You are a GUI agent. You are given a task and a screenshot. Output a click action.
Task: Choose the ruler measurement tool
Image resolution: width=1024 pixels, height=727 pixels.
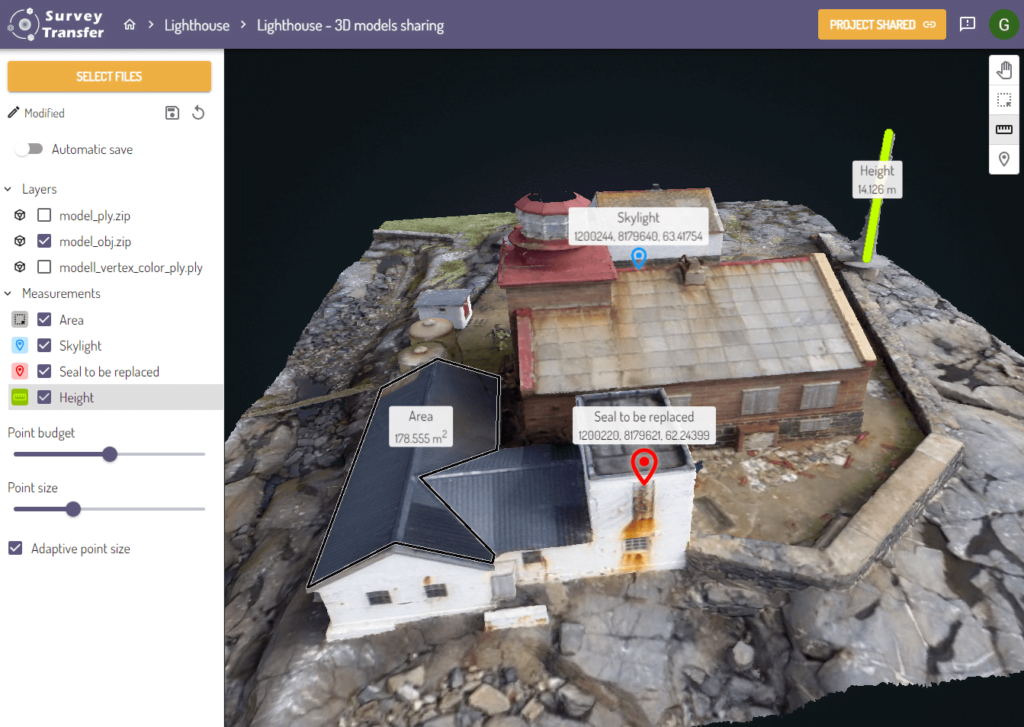[x=1004, y=130]
